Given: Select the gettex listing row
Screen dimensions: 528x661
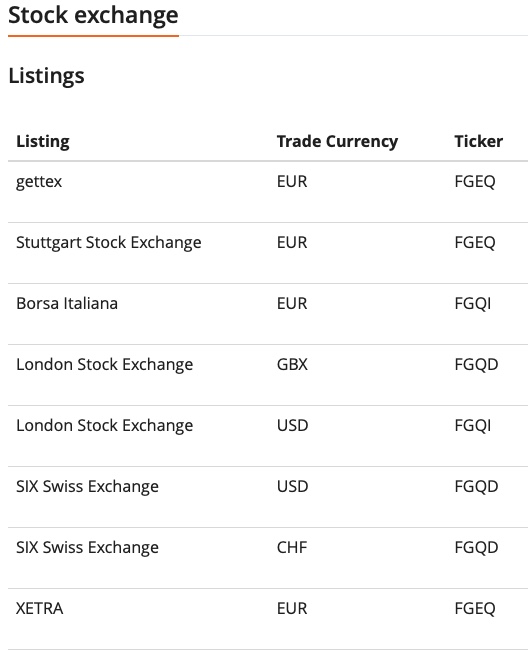Looking at the screenshot, I should click(268, 192).
